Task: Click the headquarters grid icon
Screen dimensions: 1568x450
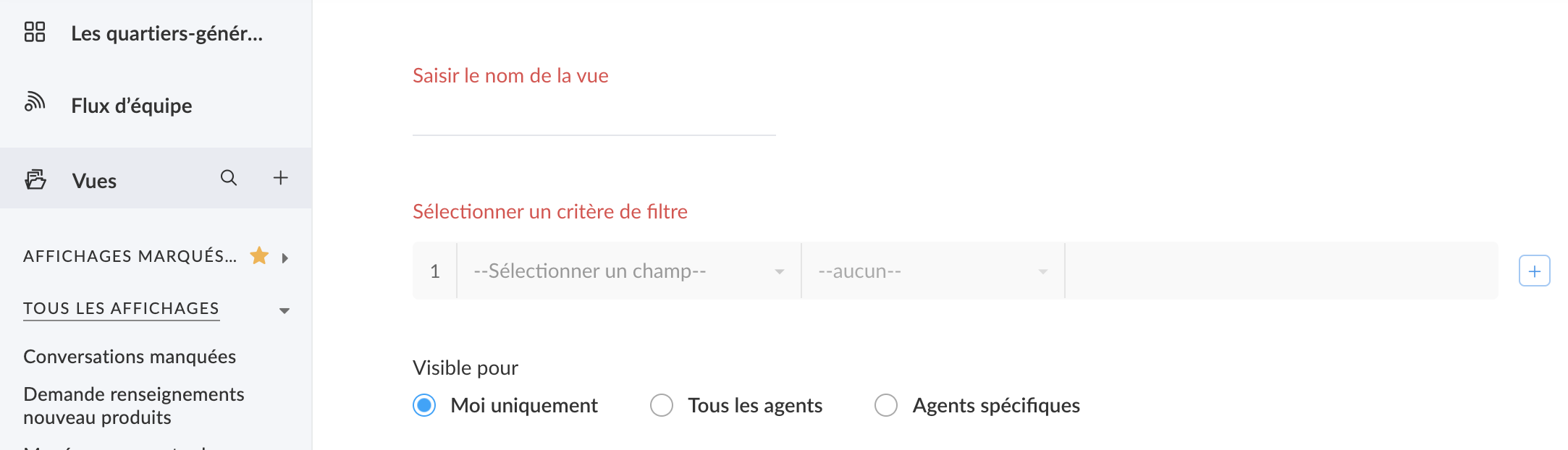Action: click(35, 33)
